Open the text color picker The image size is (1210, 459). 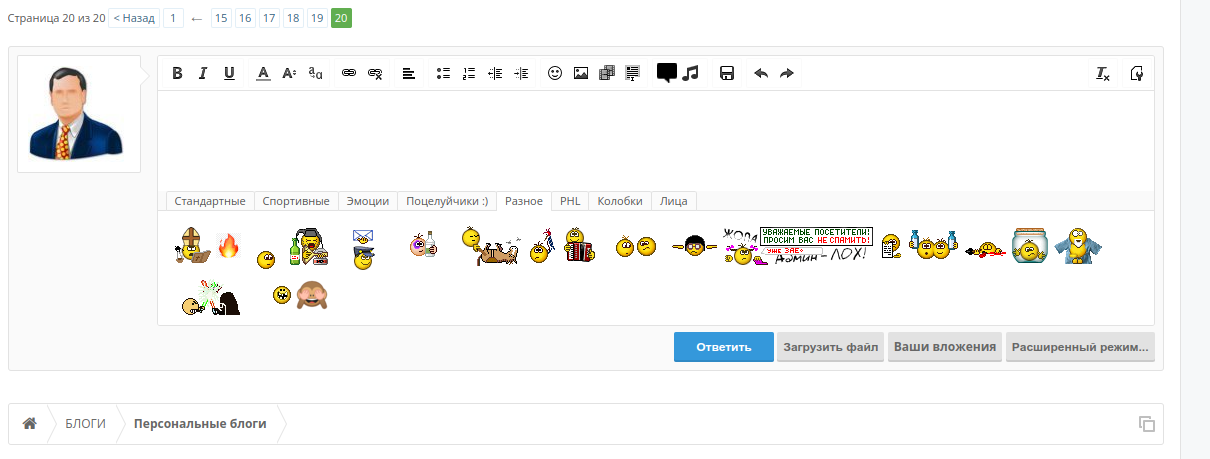tap(263, 73)
